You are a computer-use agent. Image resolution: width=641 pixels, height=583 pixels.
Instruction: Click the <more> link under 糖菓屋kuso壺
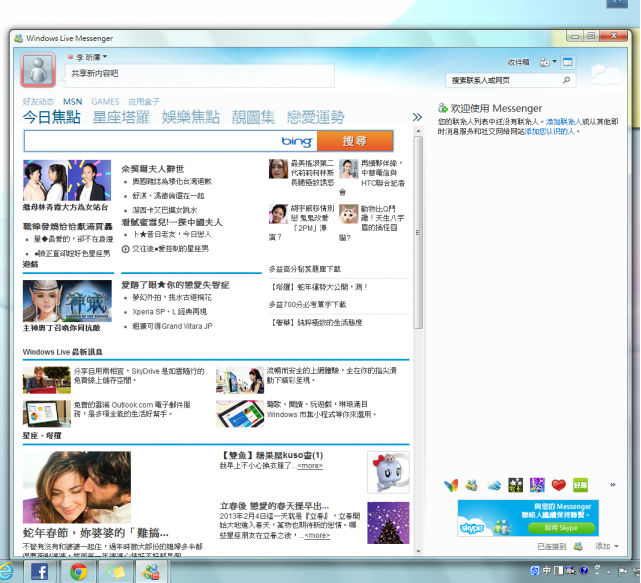click(310, 466)
